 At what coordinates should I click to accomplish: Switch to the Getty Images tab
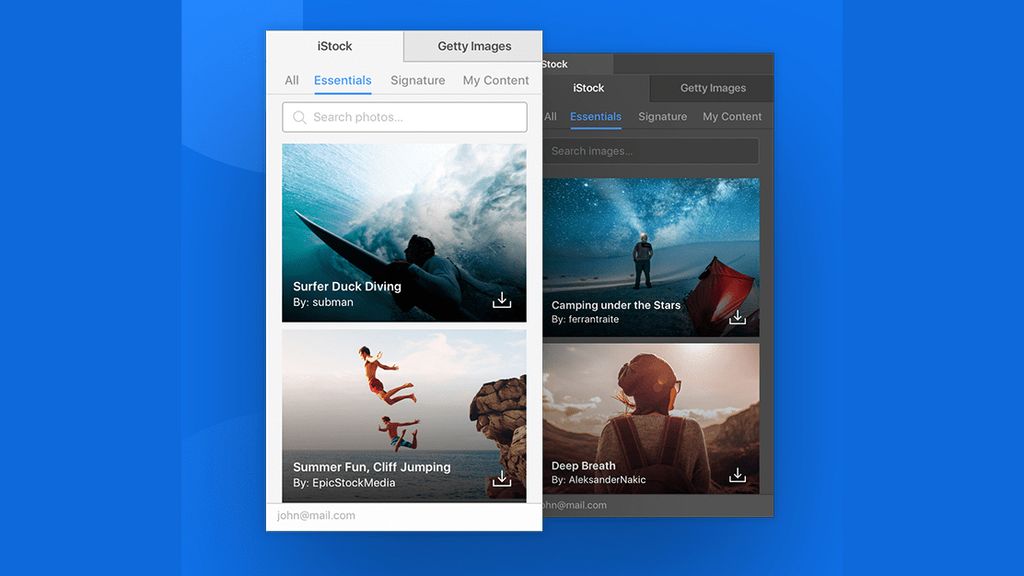pos(471,46)
